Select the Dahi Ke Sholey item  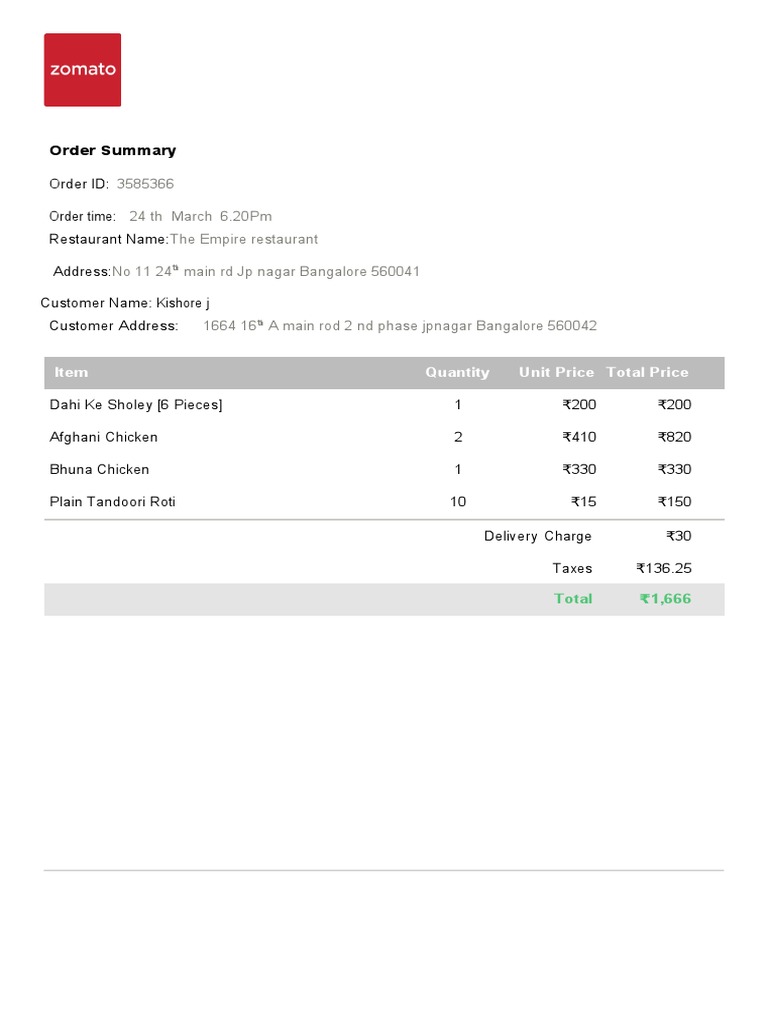pyautogui.click(x=136, y=405)
